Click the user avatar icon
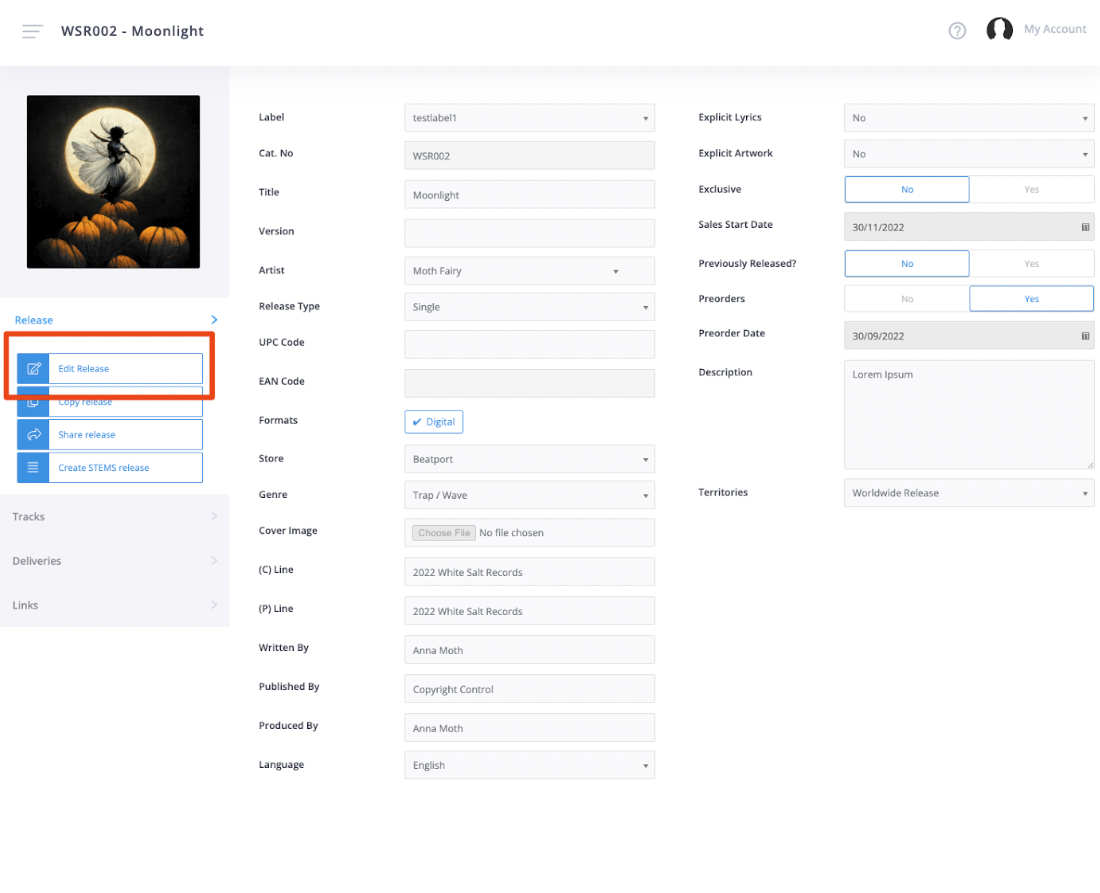1100x893 pixels. [999, 29]
